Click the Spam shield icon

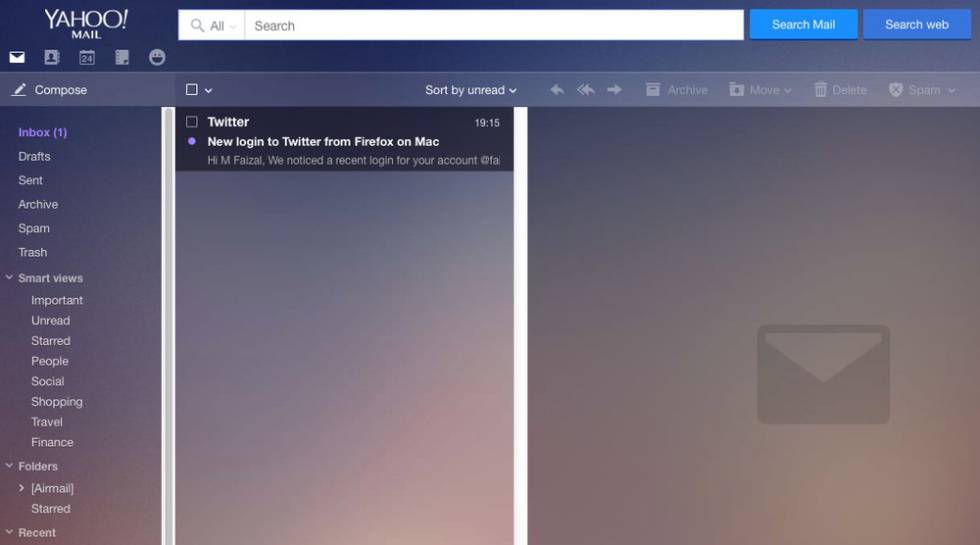point(896,90)
